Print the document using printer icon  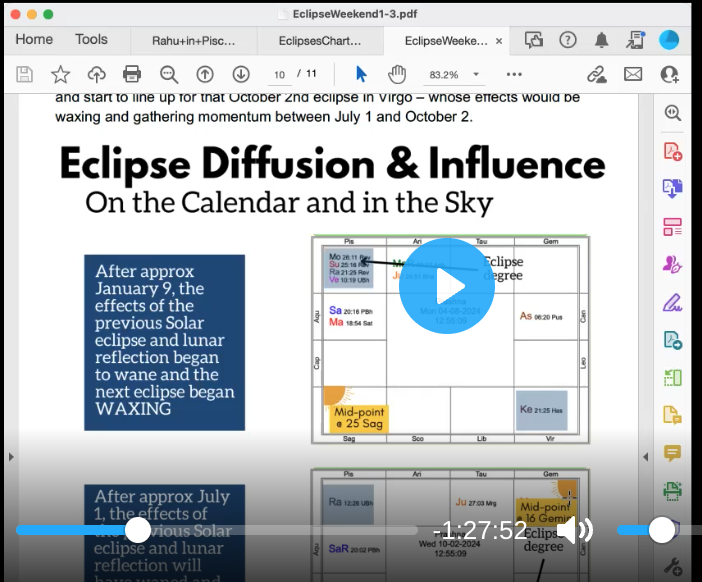pyautogui.click(x=132, y=74)
